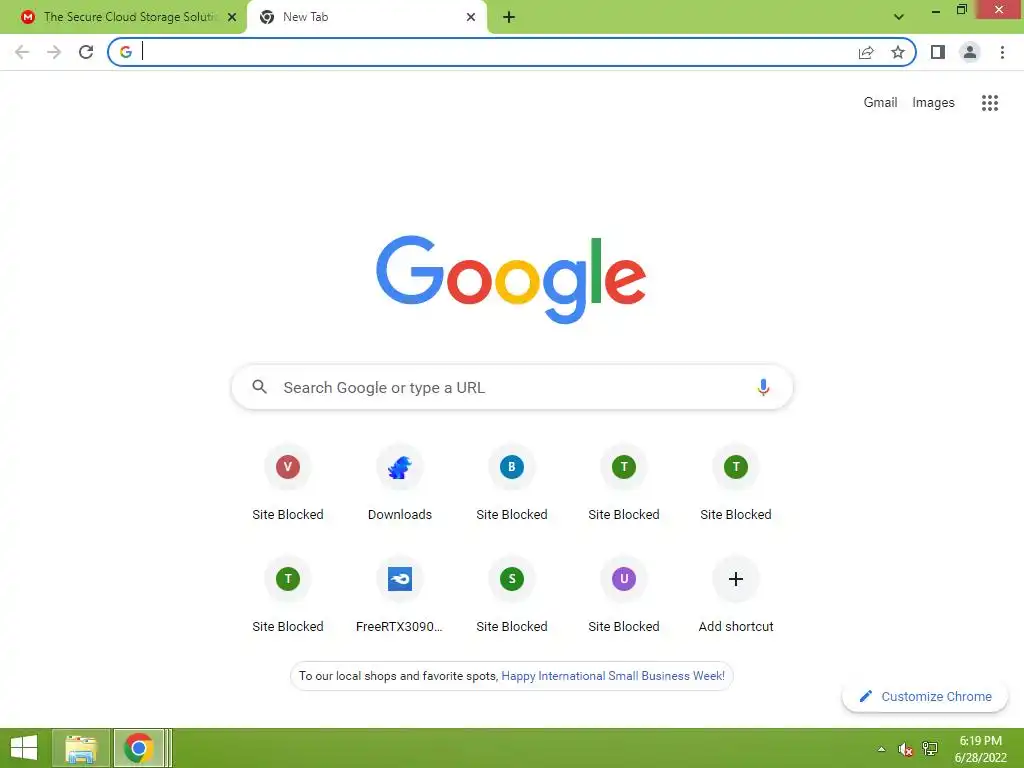Click the network tray icon

point(930,748)
